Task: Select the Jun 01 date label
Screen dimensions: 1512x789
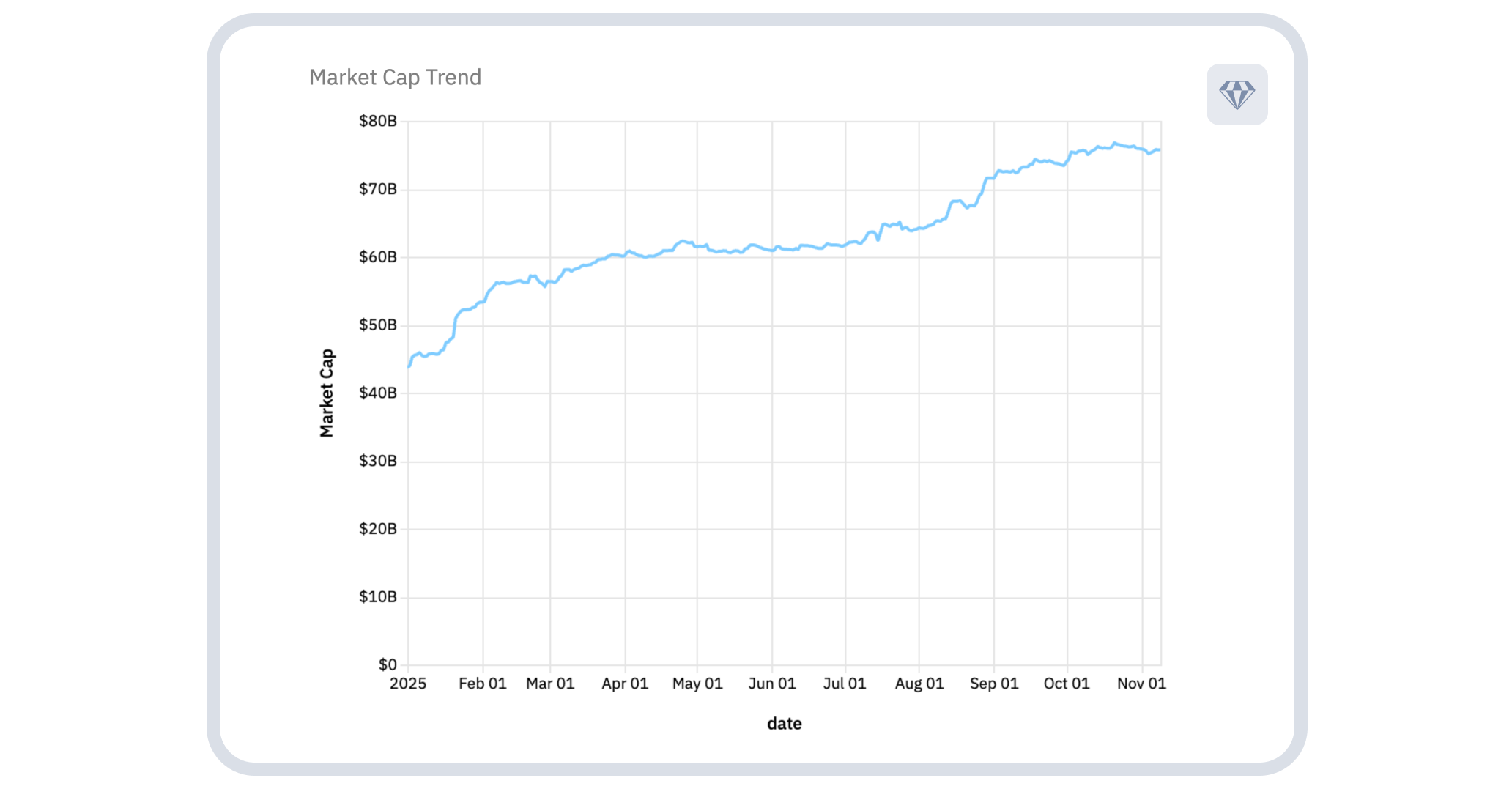Action: pyautogui.click(x=771, y=684)
